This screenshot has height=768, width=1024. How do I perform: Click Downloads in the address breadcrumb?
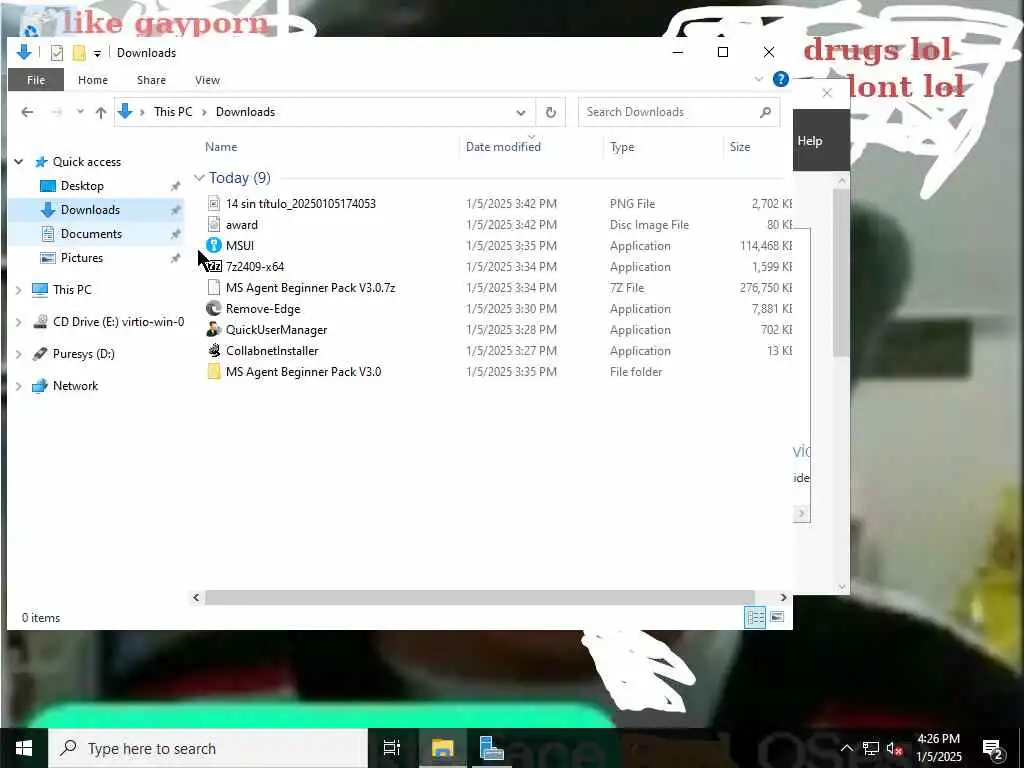pos(246,112)
